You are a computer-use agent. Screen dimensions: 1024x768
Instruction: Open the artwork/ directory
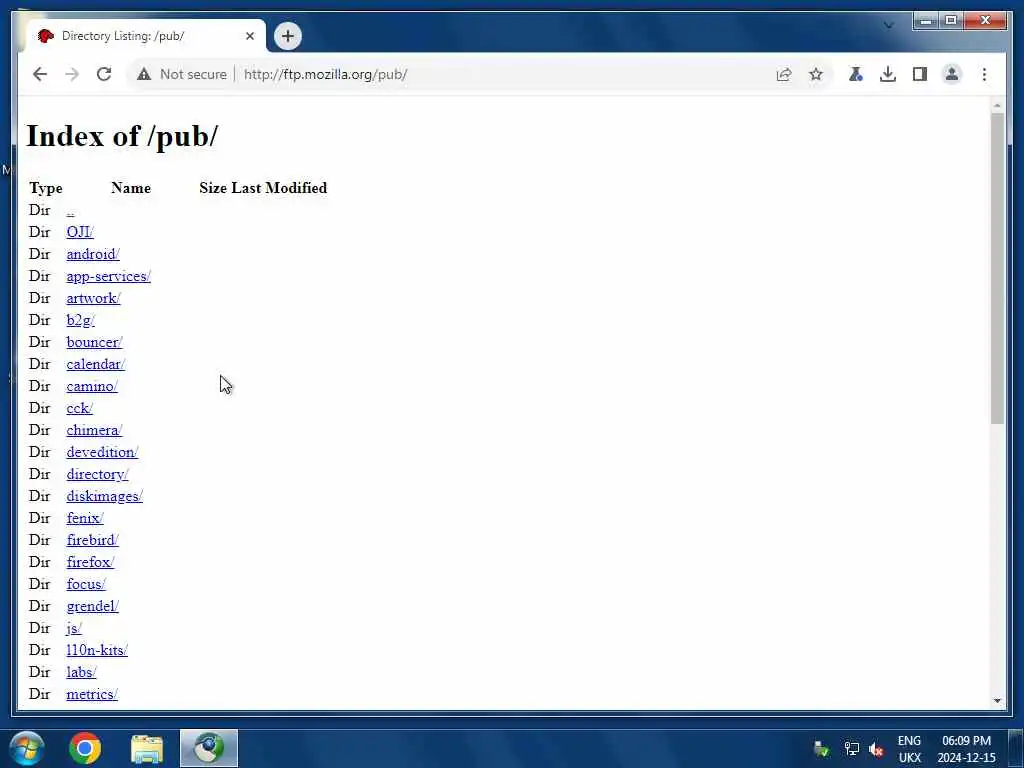pyautogui.click(x=93, y=298)
